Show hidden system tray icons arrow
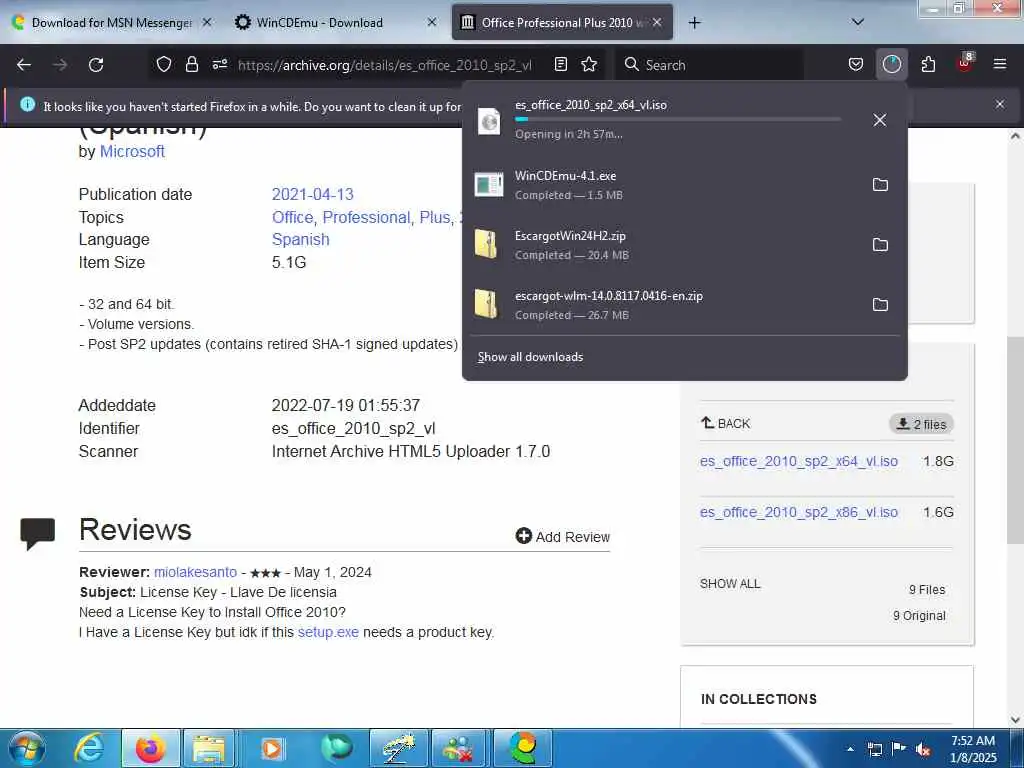 pyautogui.click(x=850, y=749)
